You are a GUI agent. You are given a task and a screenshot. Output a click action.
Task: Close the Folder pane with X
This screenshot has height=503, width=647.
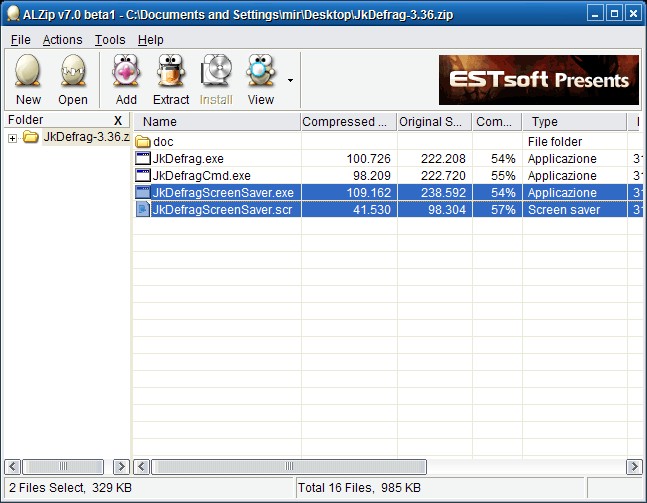point(118,120)
